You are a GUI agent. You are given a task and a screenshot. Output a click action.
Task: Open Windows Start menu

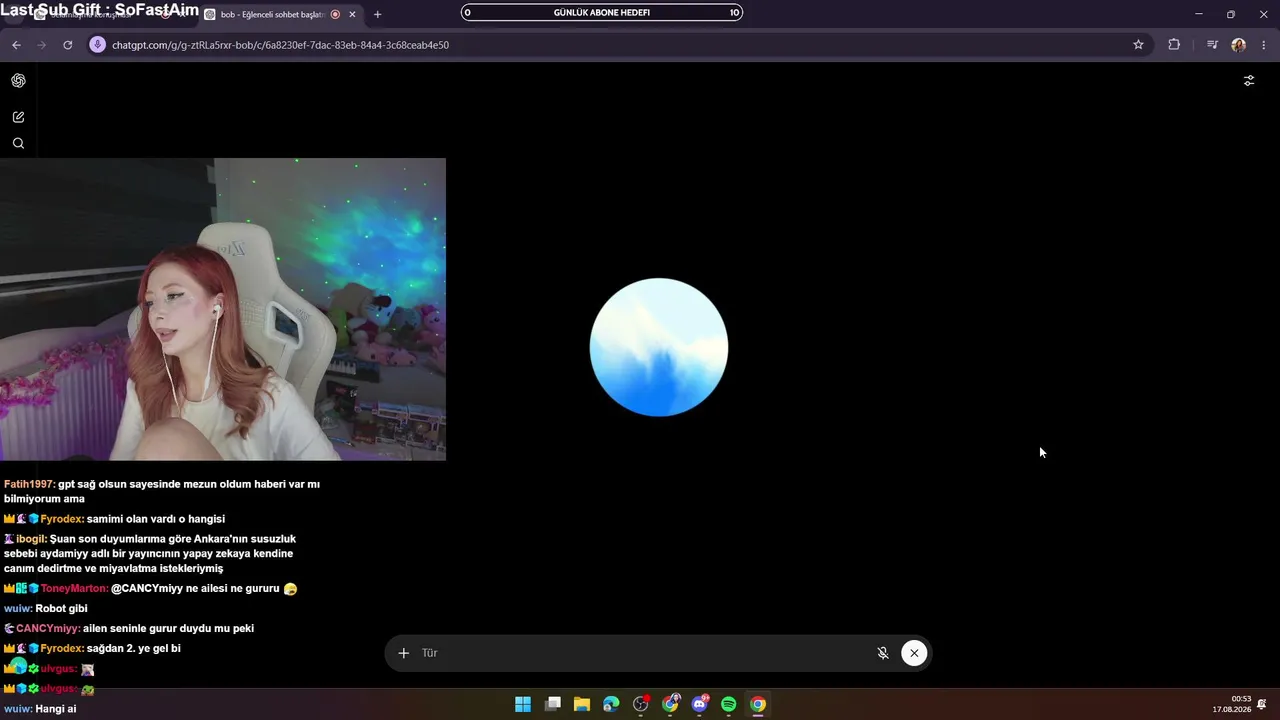click(x=523, y=704)
